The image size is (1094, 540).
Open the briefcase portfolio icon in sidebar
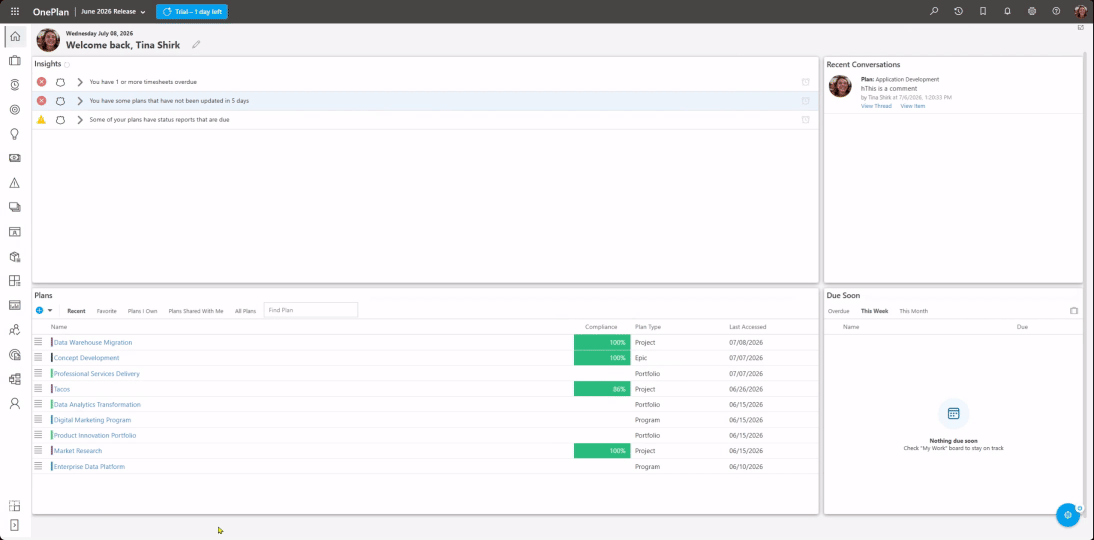point(15,61)
